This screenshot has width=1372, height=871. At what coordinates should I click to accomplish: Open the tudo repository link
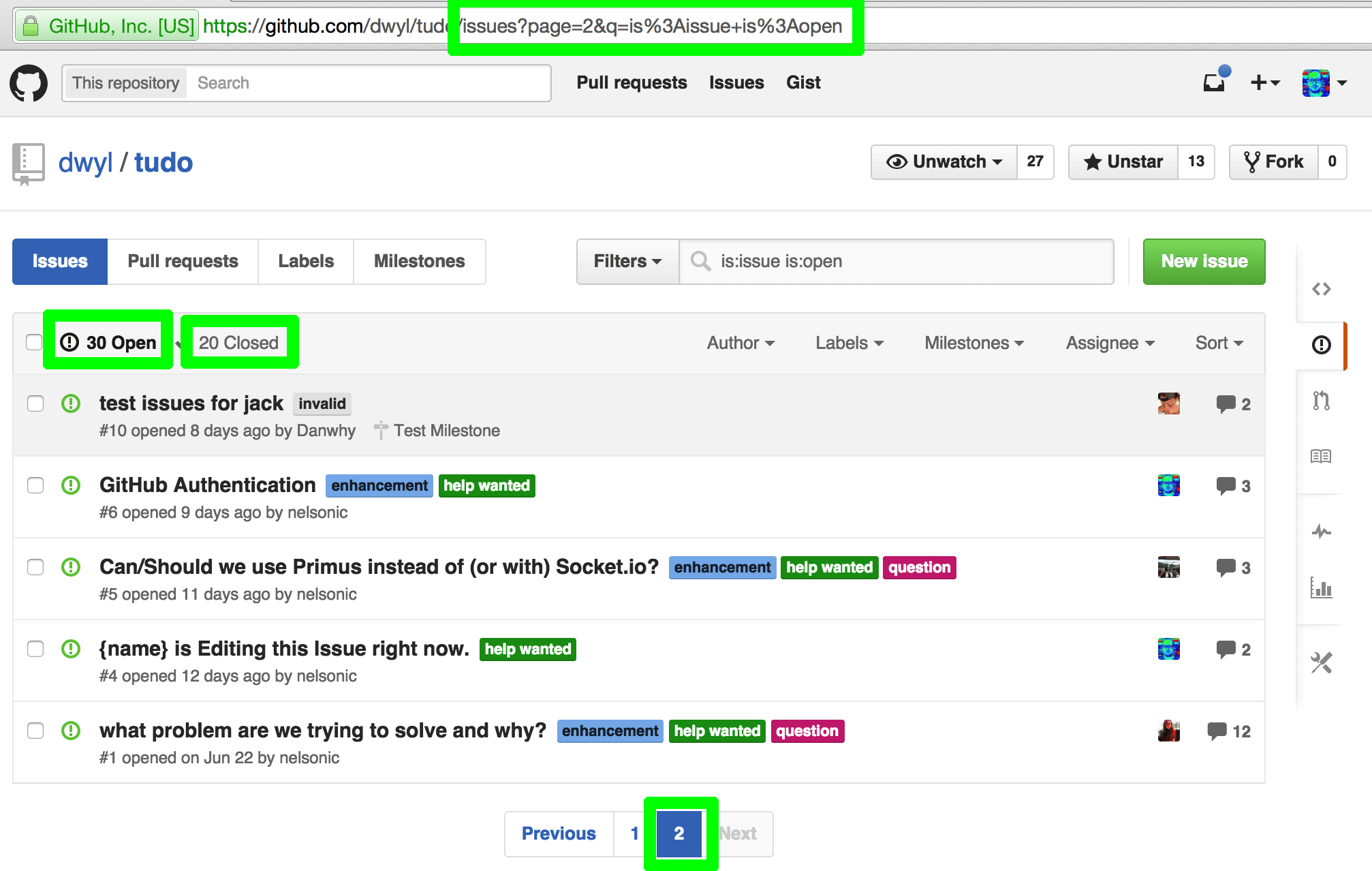163,163
